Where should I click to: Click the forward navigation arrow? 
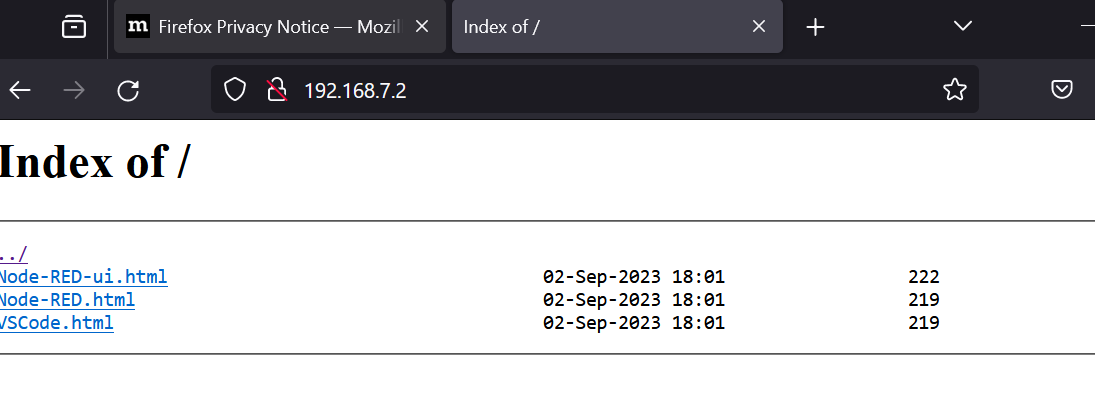click(74, 91)
